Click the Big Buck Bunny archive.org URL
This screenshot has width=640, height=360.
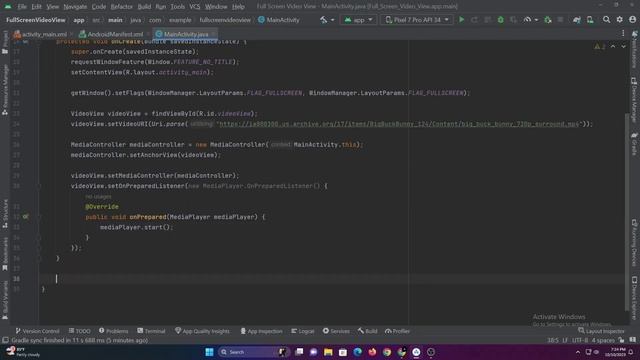399,124
